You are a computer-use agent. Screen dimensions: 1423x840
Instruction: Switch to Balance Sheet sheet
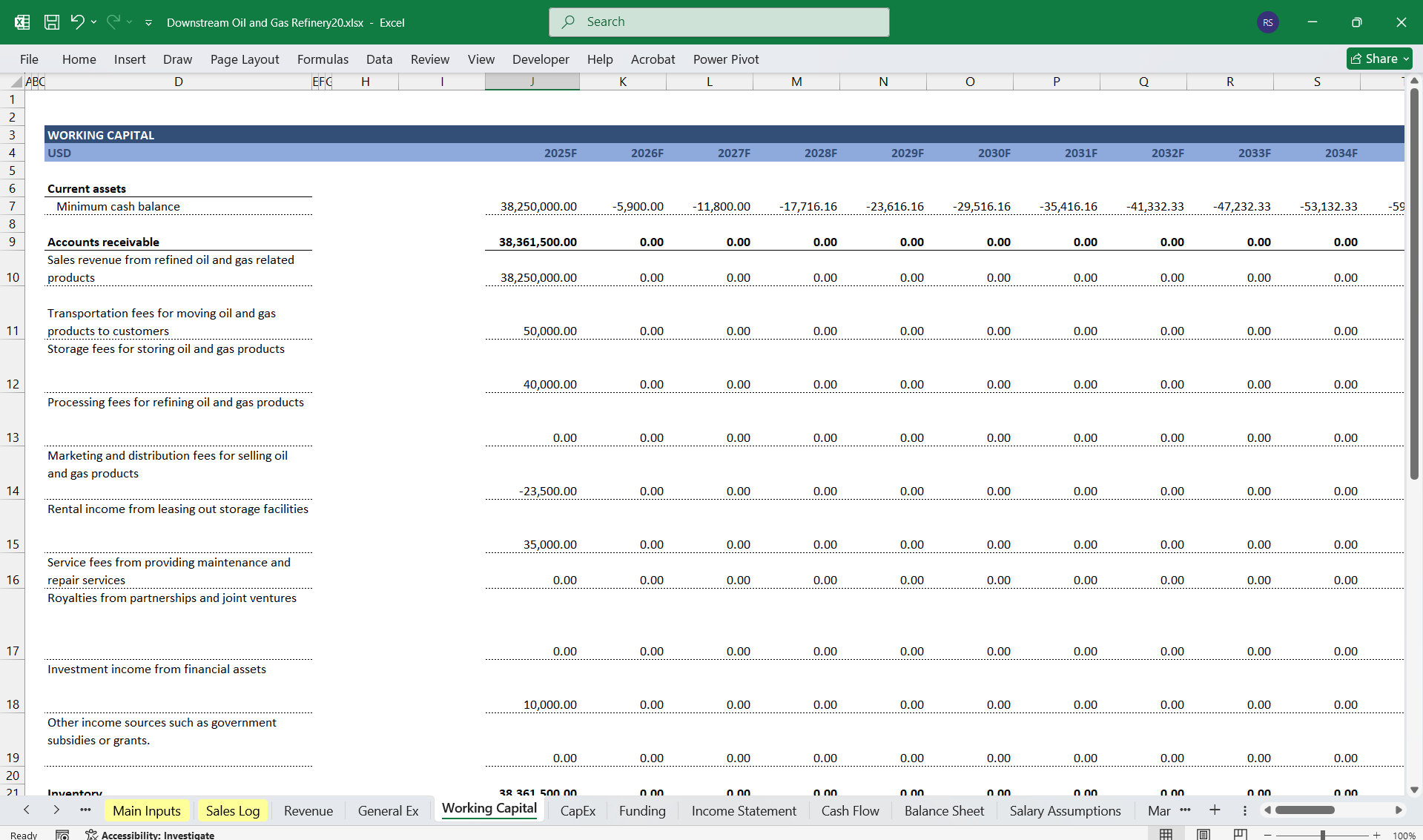click(944, 811)
